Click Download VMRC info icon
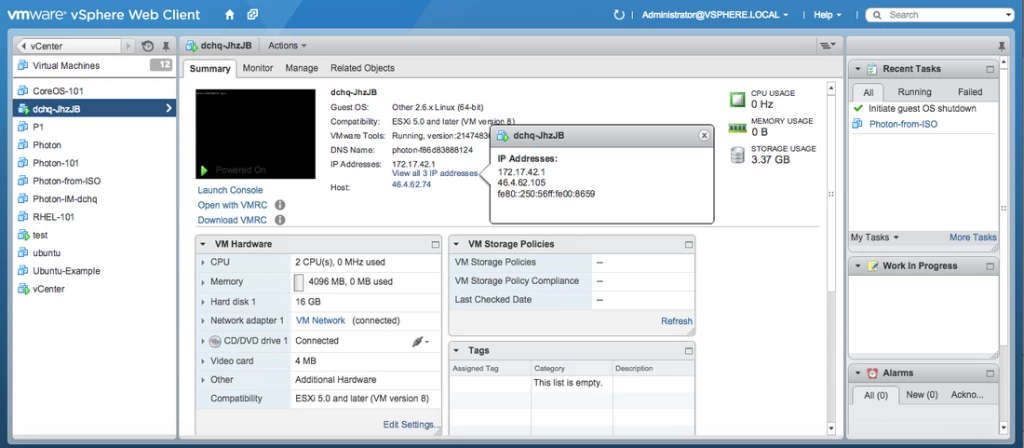The image size is (1024, 448). [280, 220]
